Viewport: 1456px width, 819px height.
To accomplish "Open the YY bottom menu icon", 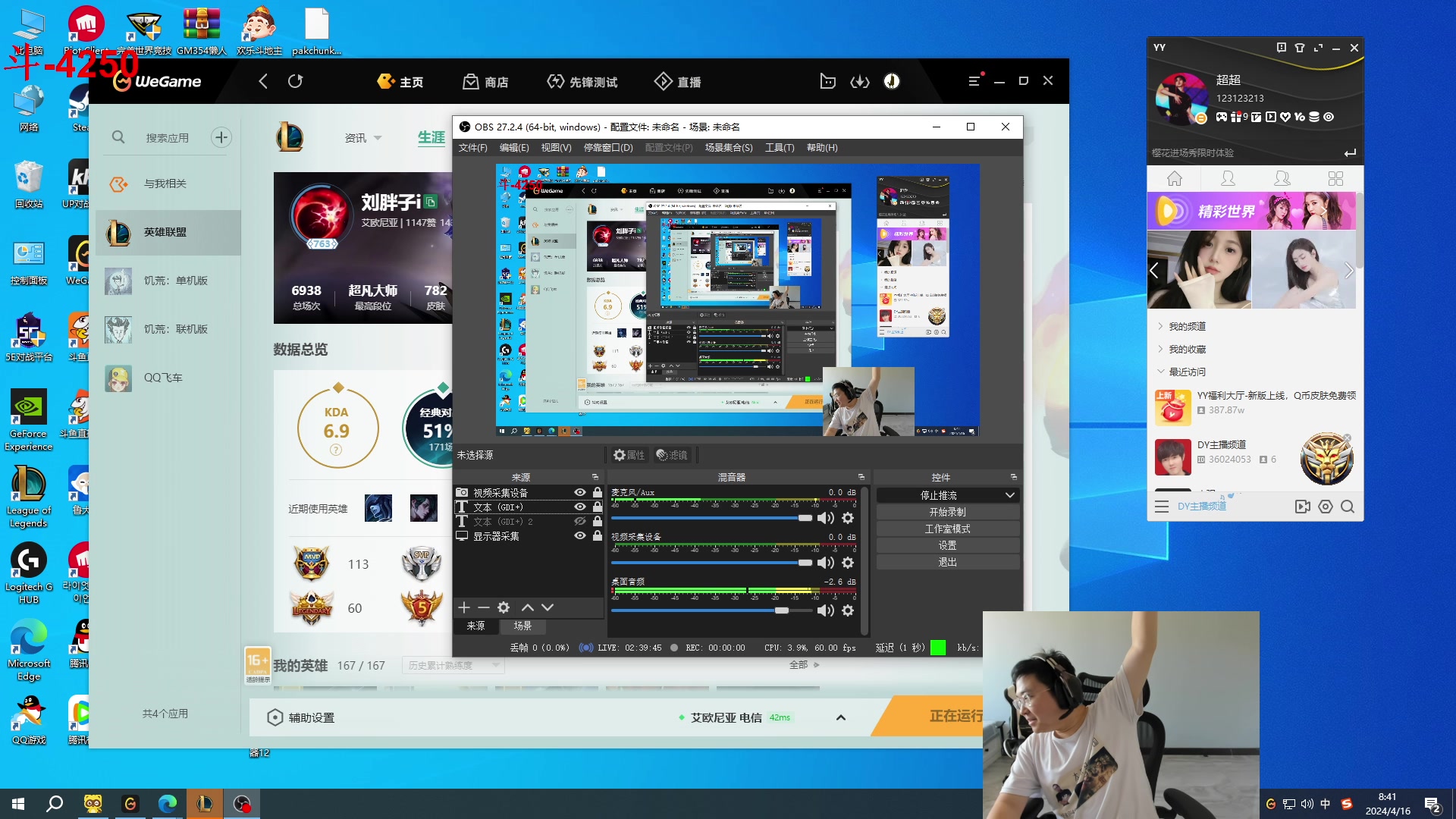I will [x=1162, y=507].
